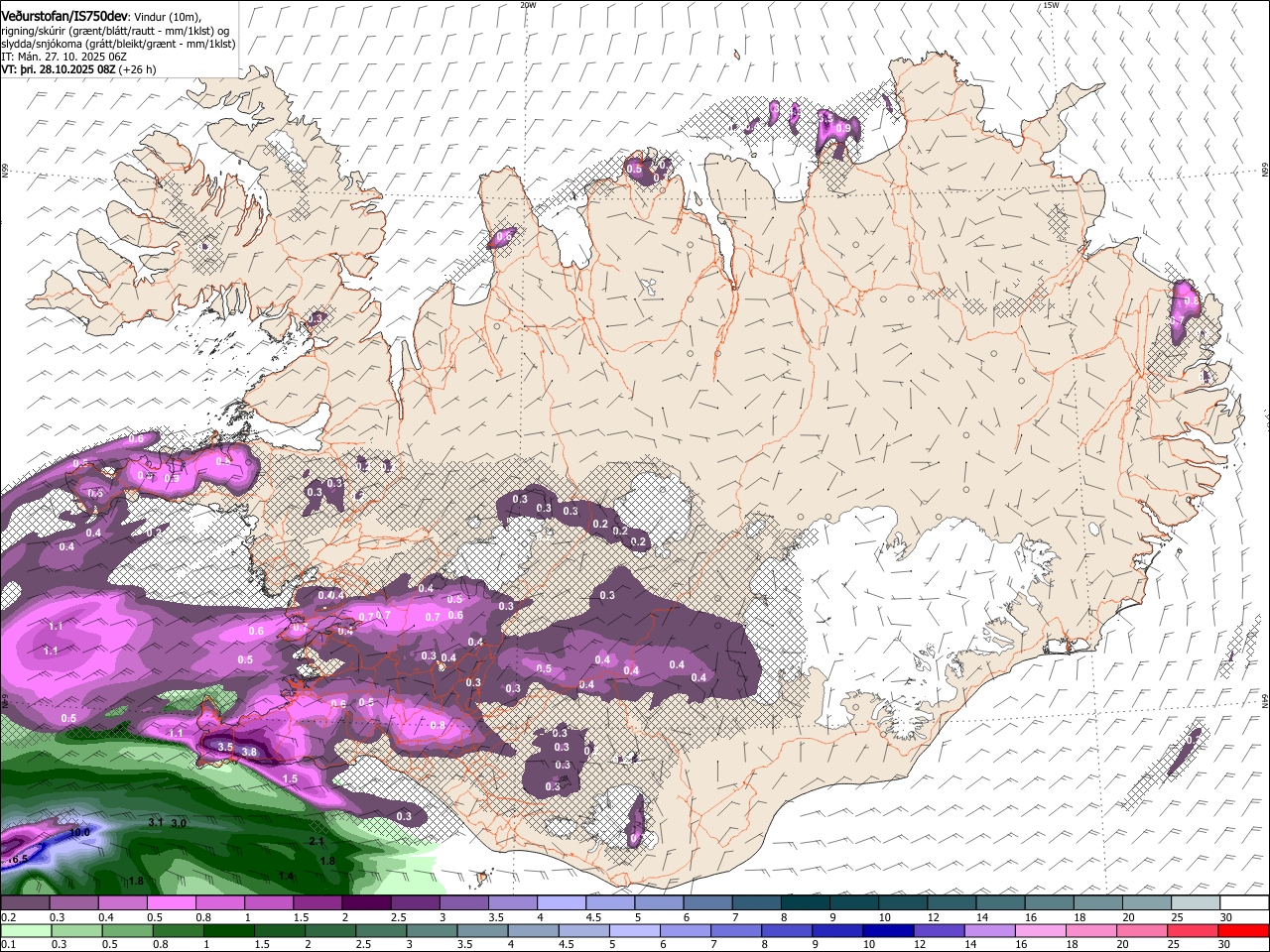1270x952 pixels.
Task: Pick the light gray 25 snow legend swatch
Action: [x=1196, y=902]
